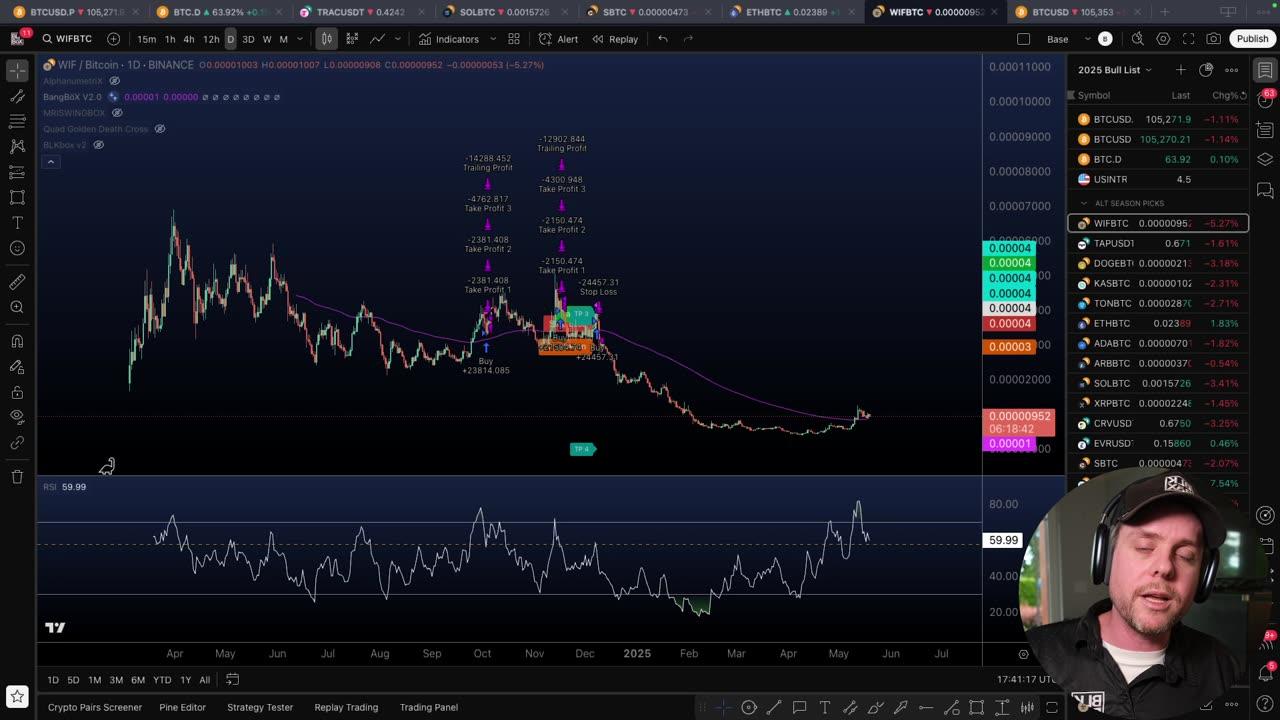Select the trend line drawing tool
1280x720 pixels.
pyautogui.click(x=17, y=96)
